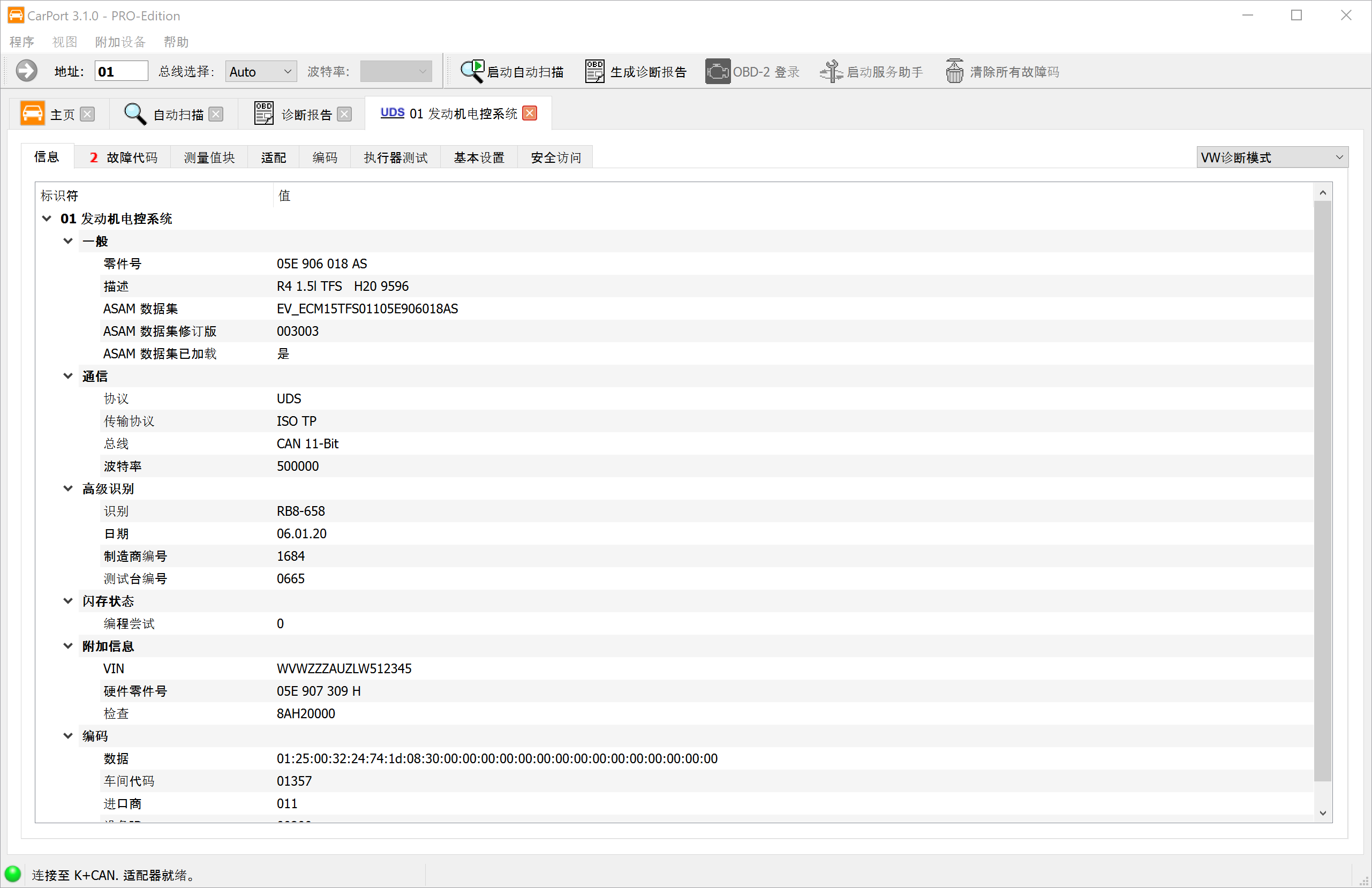The width and height of the screenshot is (1372, 888).
Task: Close the UDS 01 发动机电控系统 tab
Action: (x=529, y=113)
